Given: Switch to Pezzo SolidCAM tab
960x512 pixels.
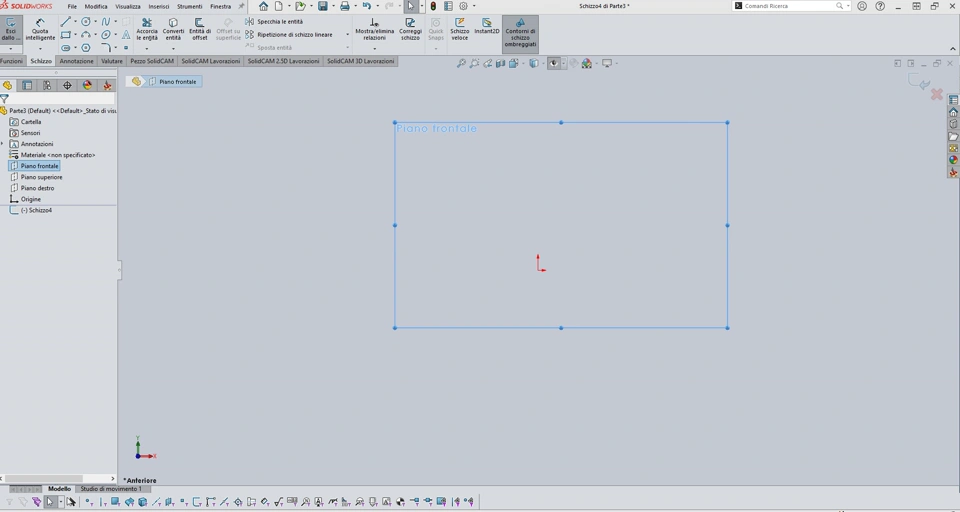Looking at the screenshot, I should click(x=152, y=61).
